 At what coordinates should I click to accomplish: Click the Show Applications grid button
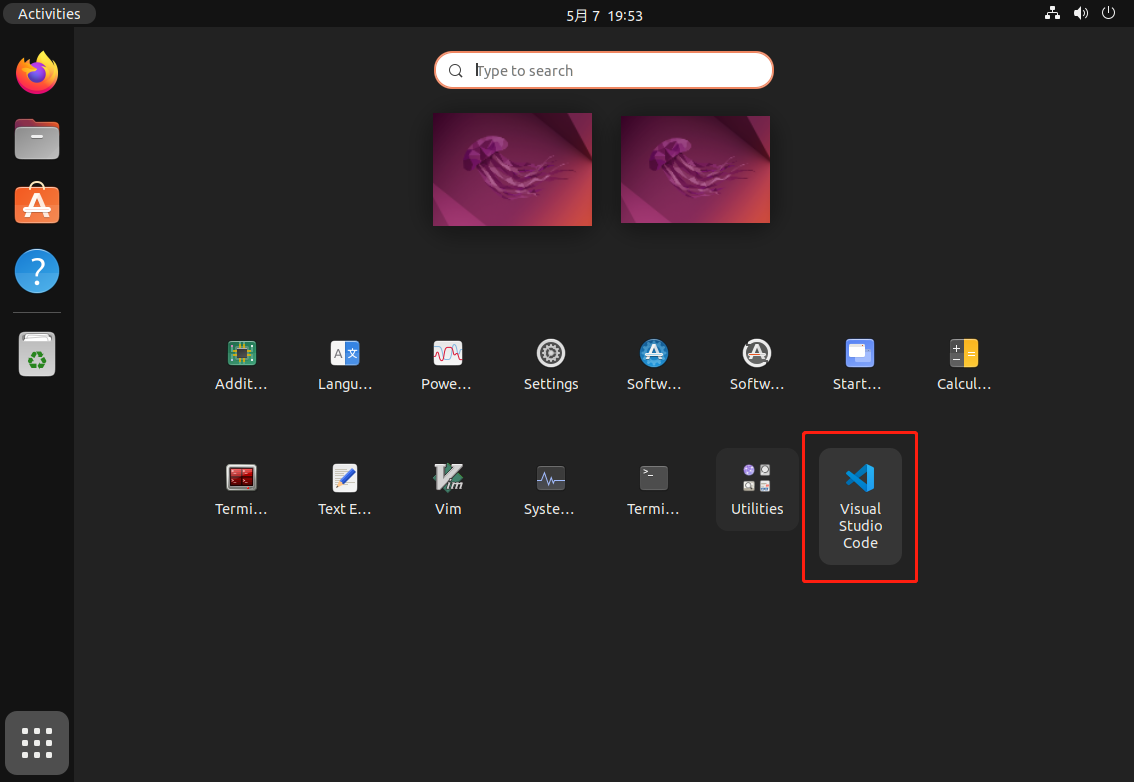point(37,743)
